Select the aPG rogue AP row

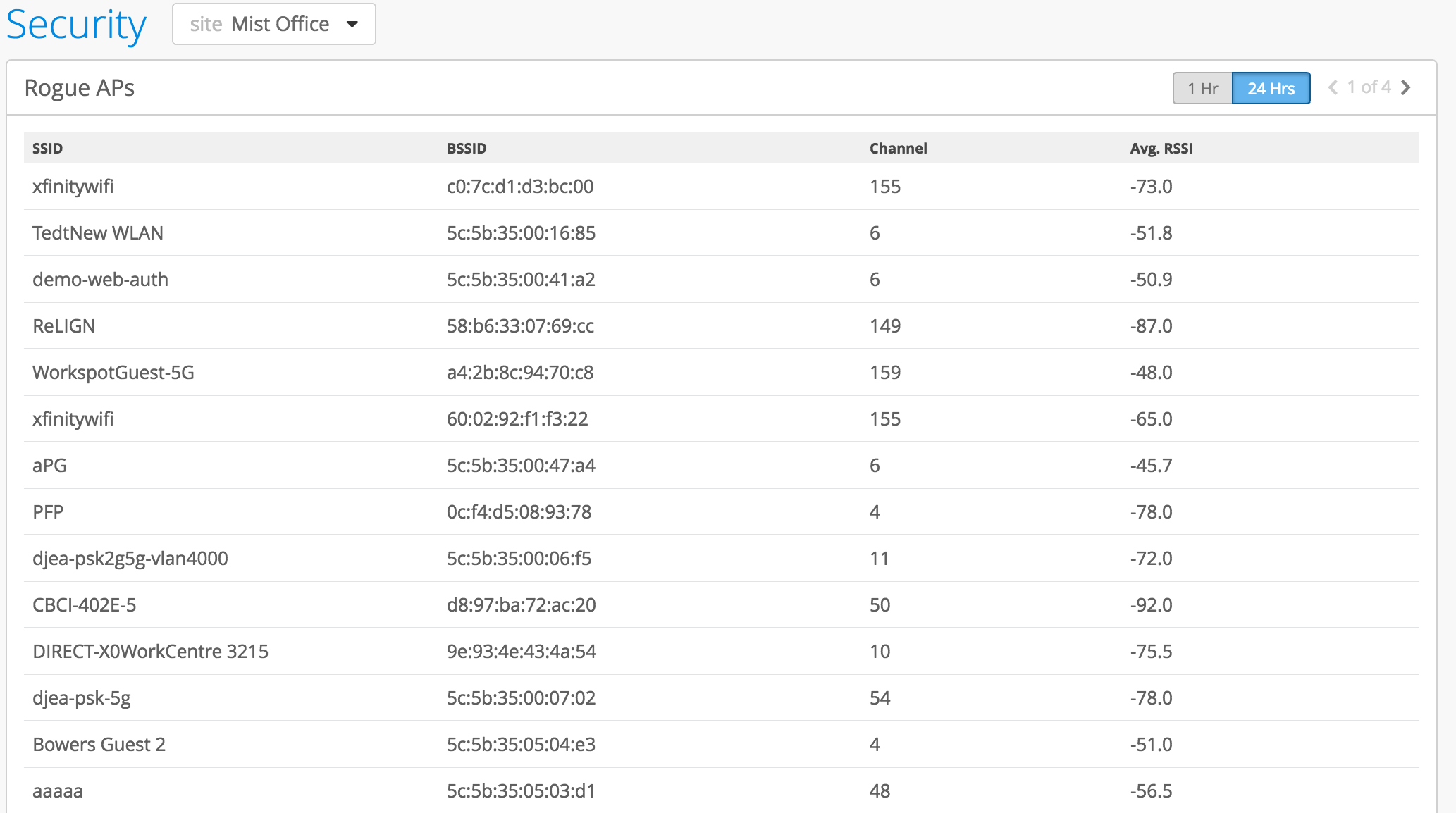point(49,465)
